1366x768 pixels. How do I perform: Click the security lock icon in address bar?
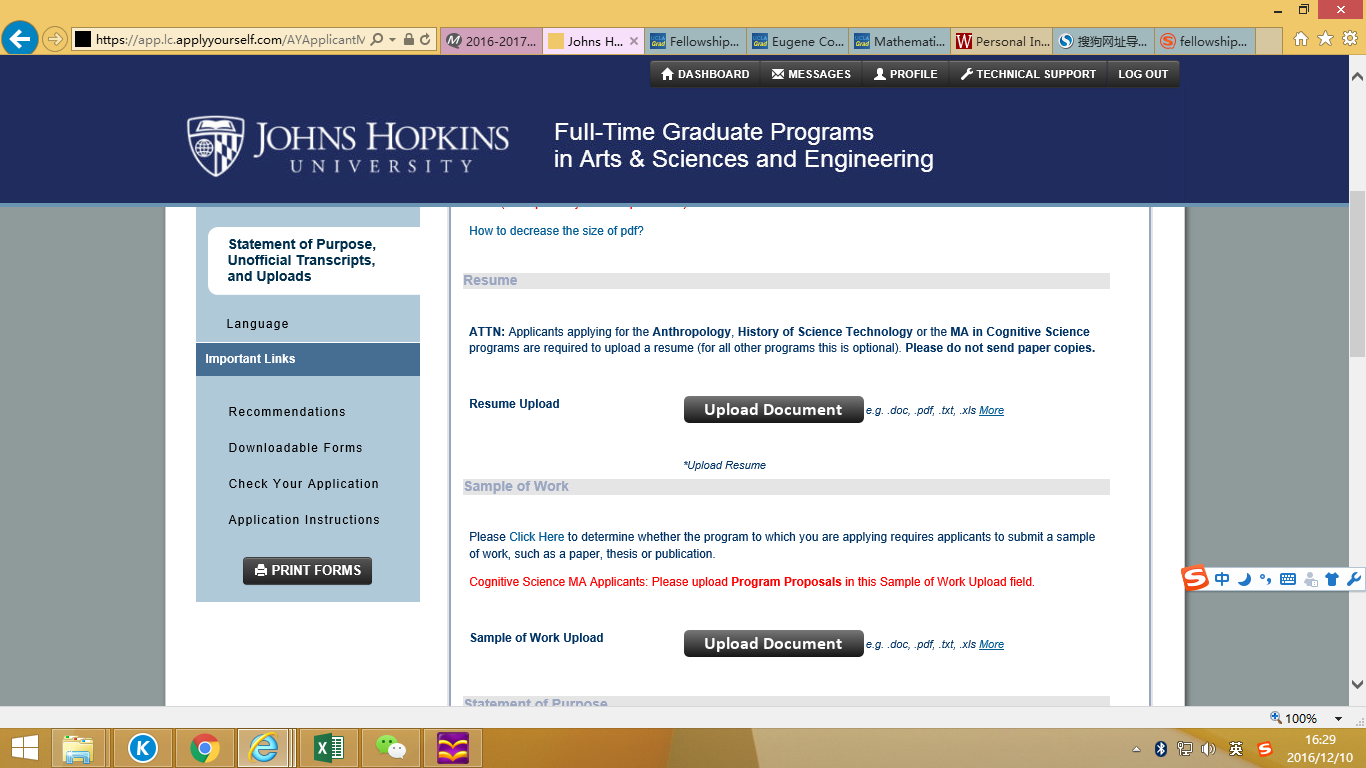coord(407,40)
